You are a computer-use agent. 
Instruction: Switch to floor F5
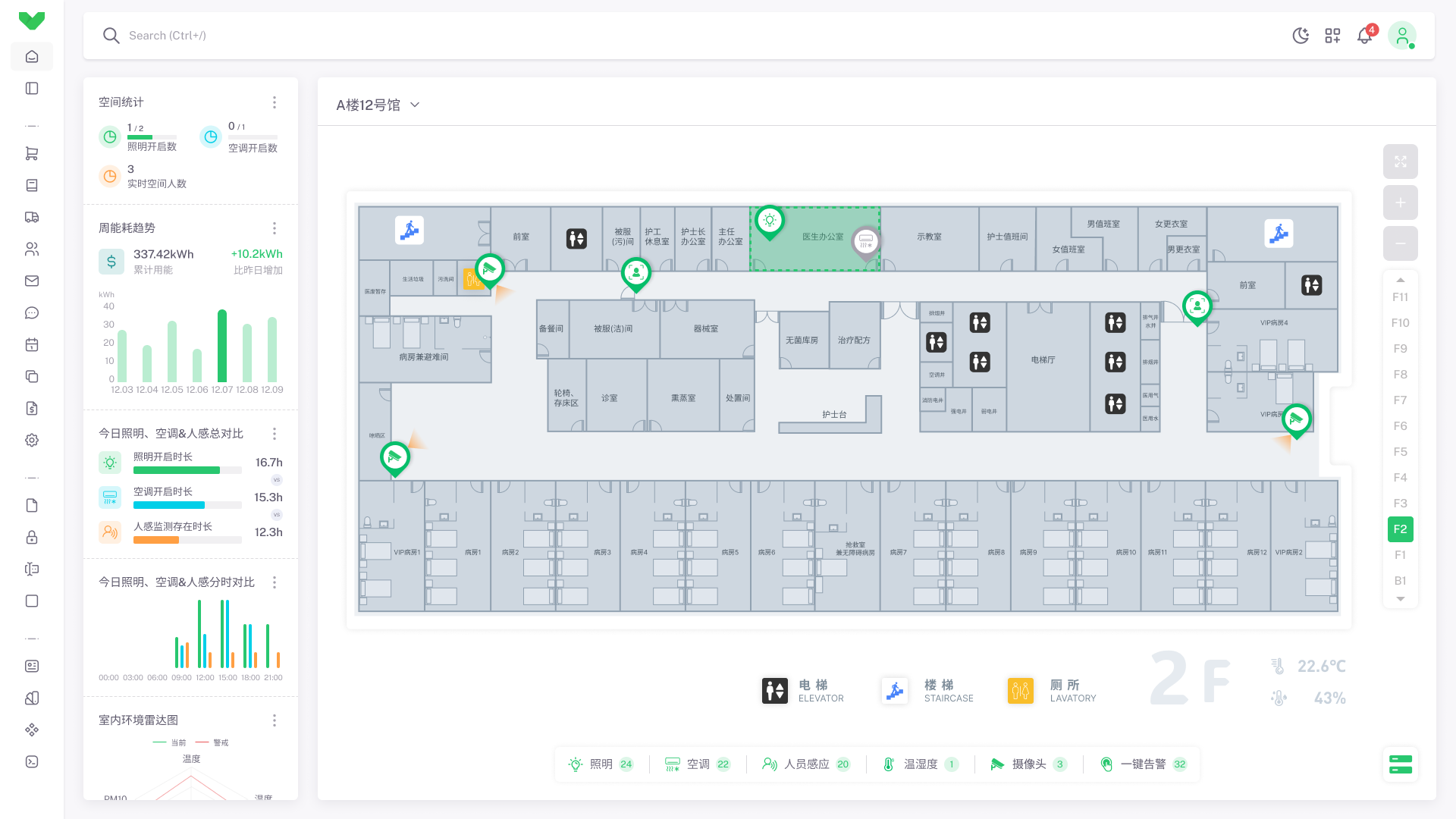(x=1400, y=452)
